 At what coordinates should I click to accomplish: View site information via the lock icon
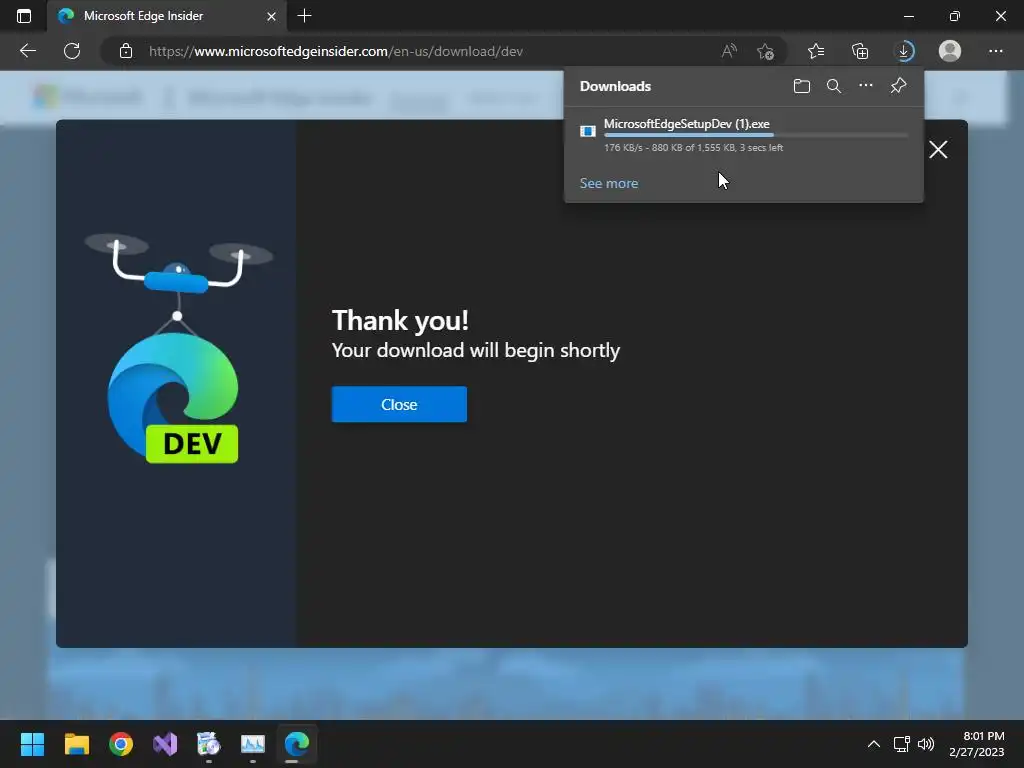(126, 51)
